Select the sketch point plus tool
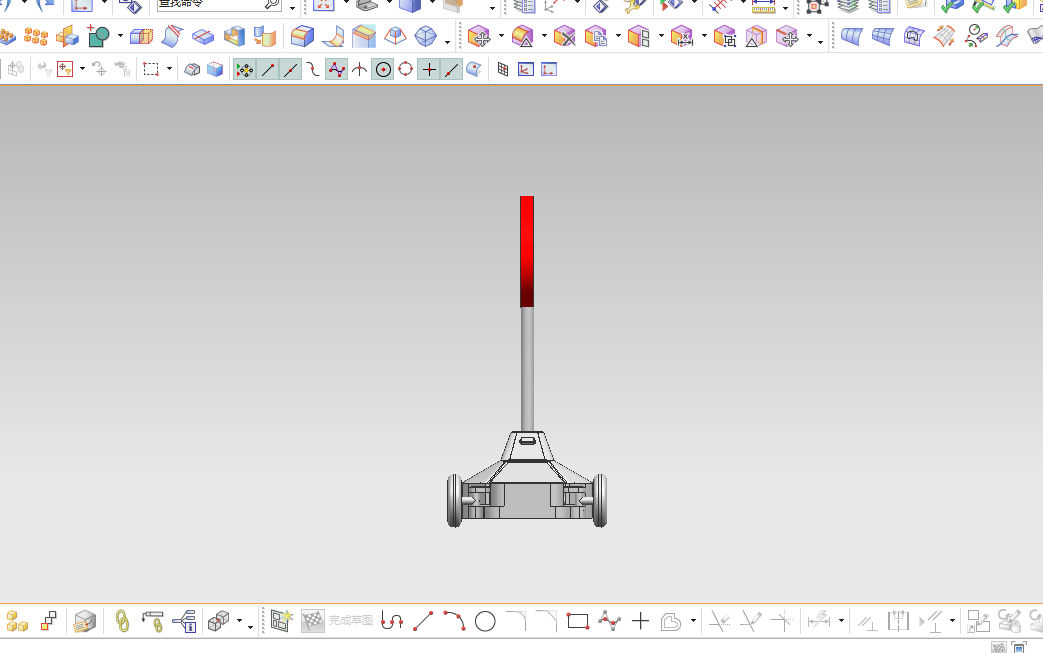The height and width of the screenshot is (653, 1043). [640, 621]
